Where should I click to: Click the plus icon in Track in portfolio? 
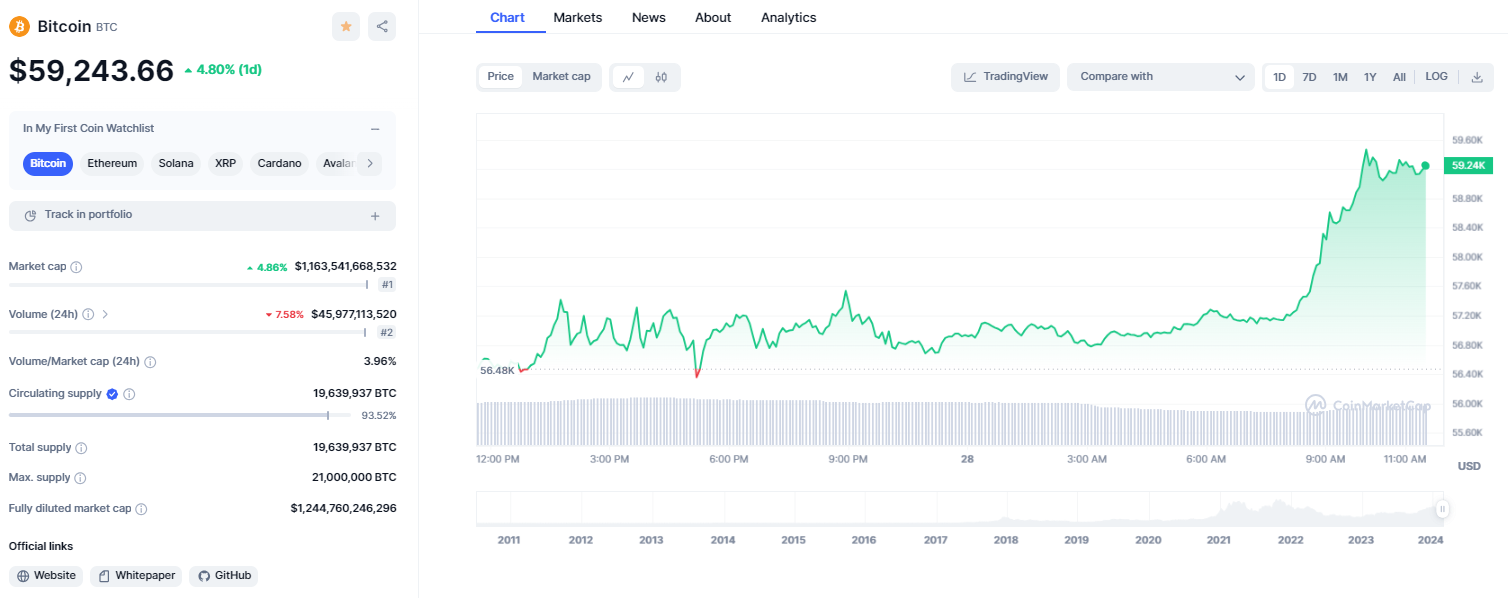[x=375, y=216]
